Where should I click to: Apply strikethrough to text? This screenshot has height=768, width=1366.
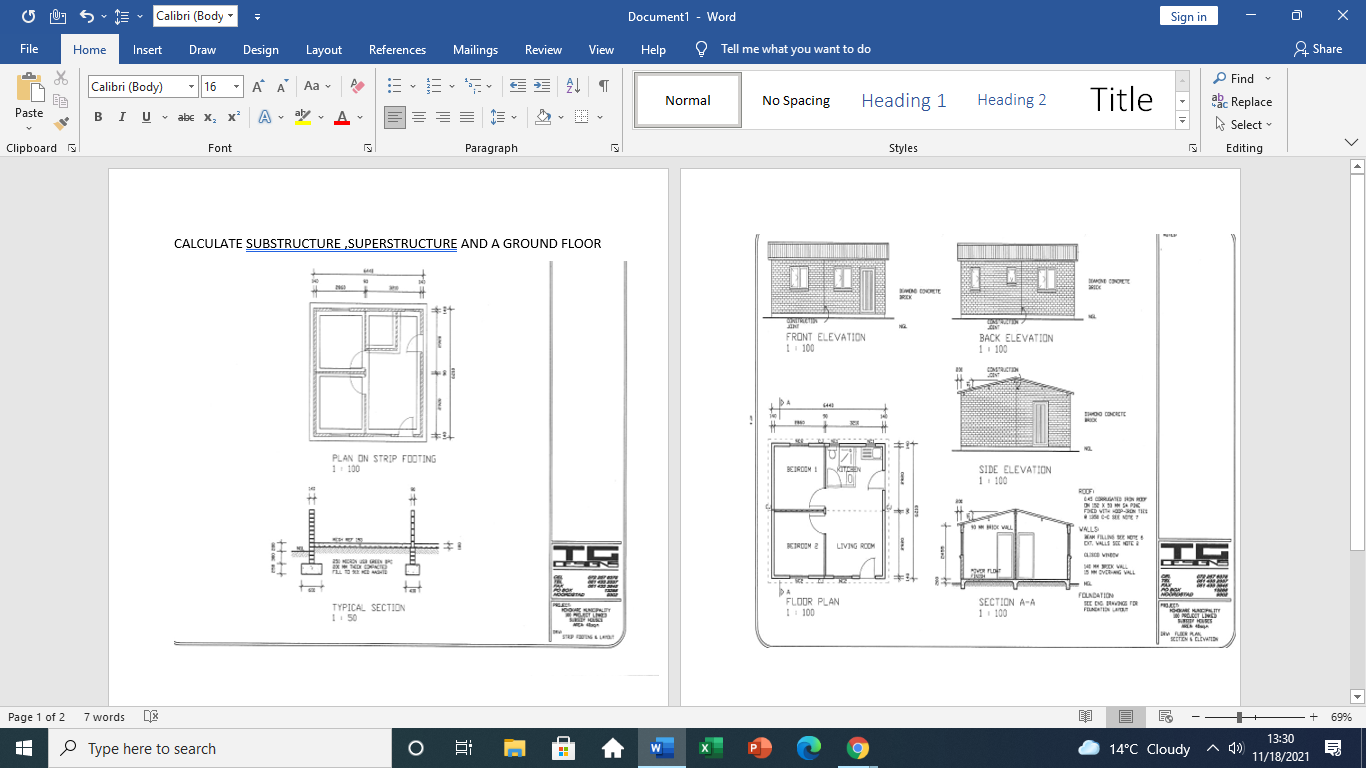tap(186, 118)
